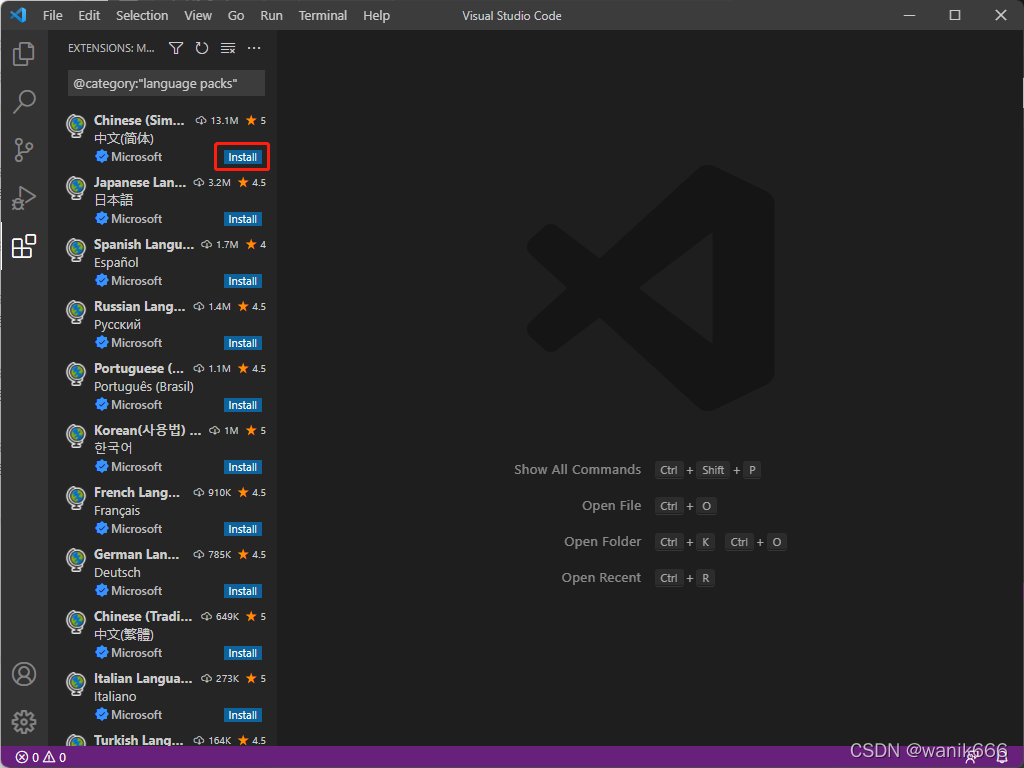Install the German language pack

click(x=242, y=592)
